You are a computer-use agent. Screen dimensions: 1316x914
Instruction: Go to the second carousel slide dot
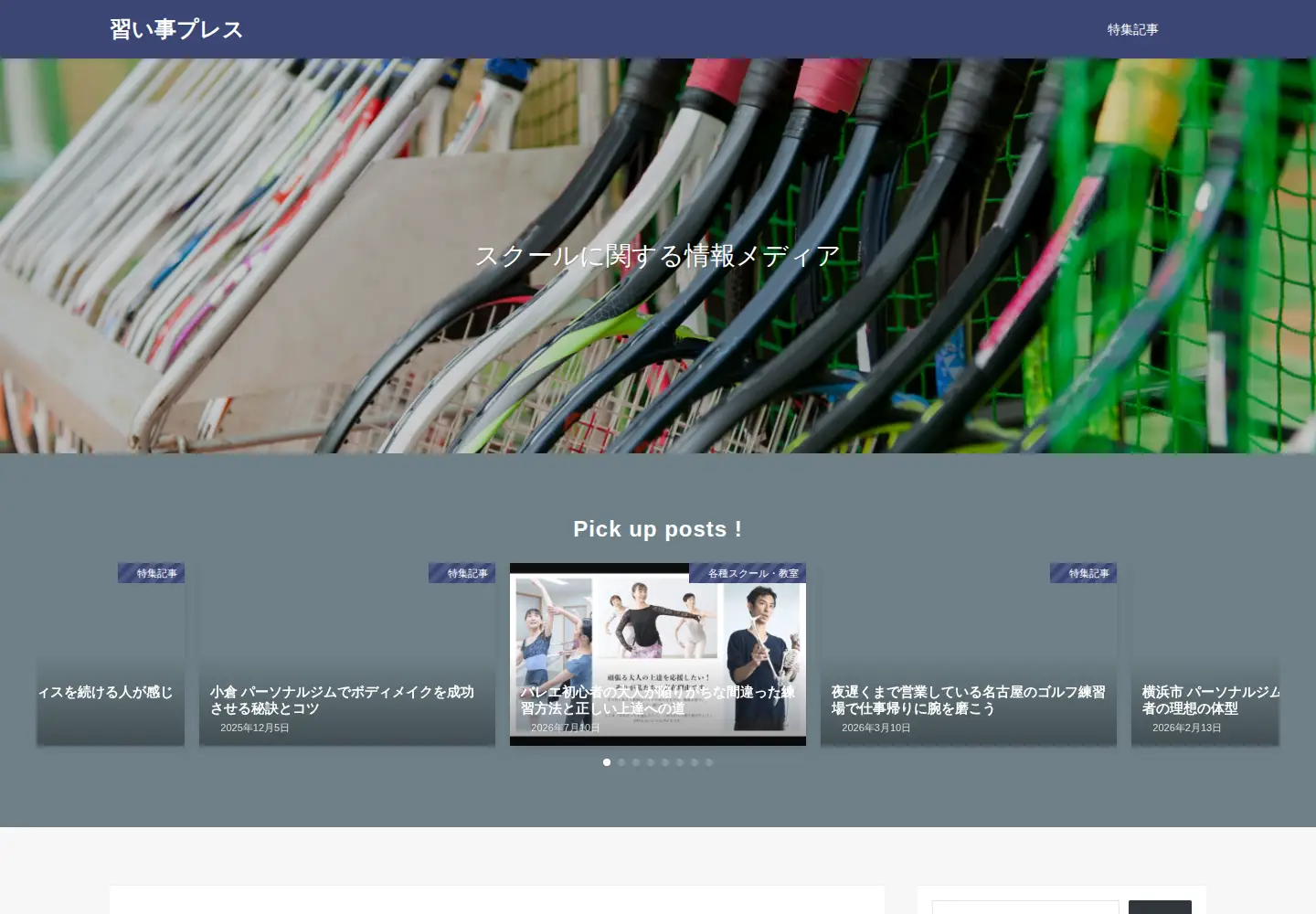pyautogui.click(x=621, y=762)
